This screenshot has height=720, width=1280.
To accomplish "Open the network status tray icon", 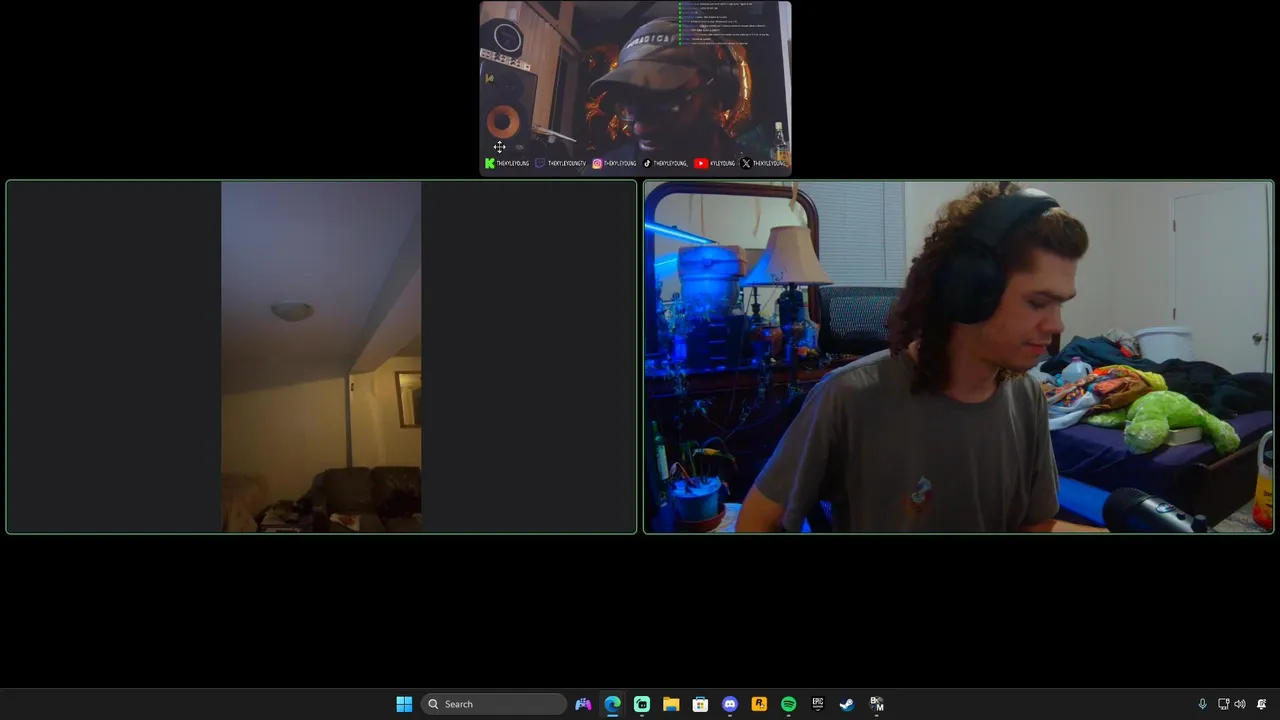I will (1223, 704).
